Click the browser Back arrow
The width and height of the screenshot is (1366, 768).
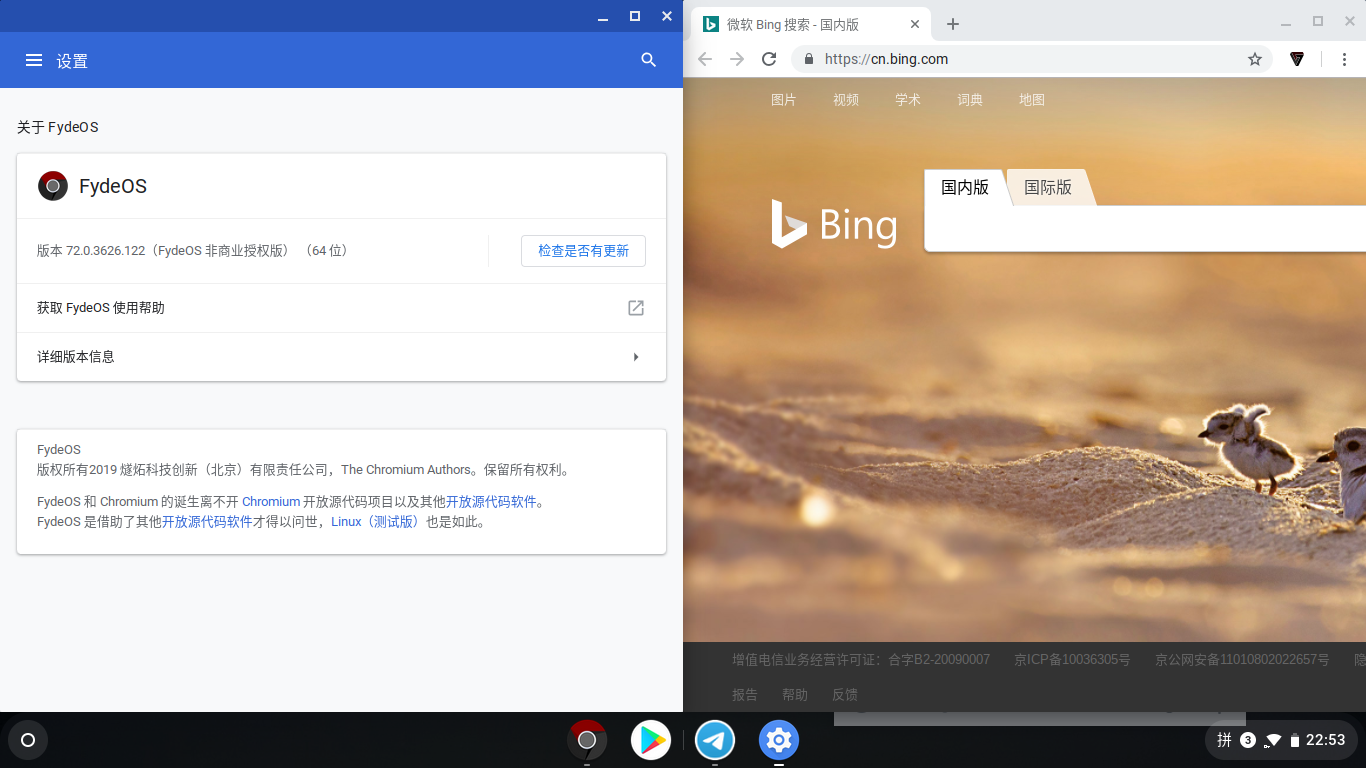pyautogui.click(x=705, y=59)
